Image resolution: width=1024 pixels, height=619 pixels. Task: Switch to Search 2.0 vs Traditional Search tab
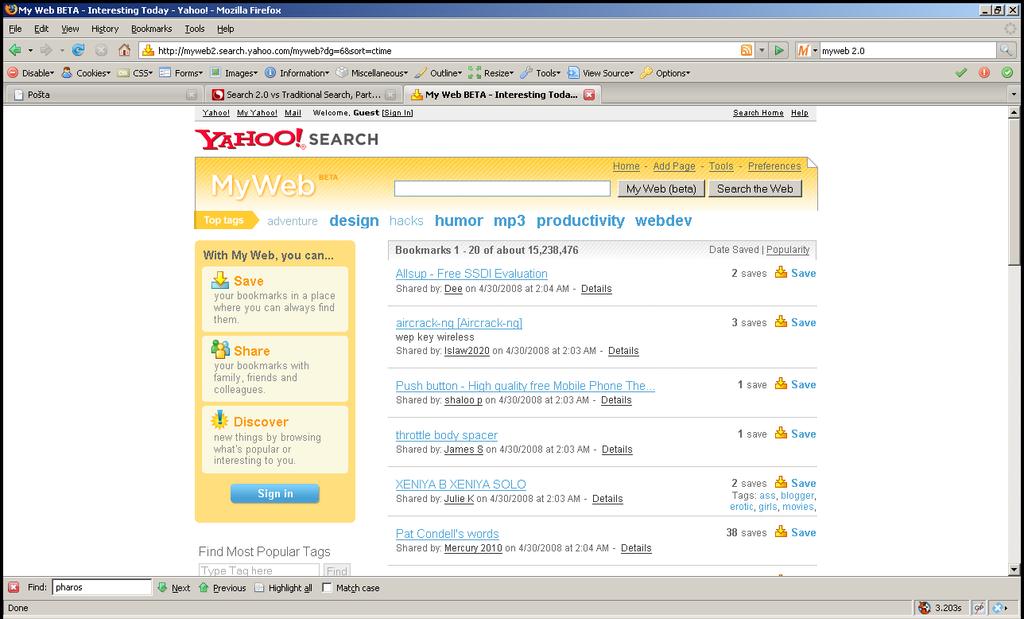click(304, 95)
